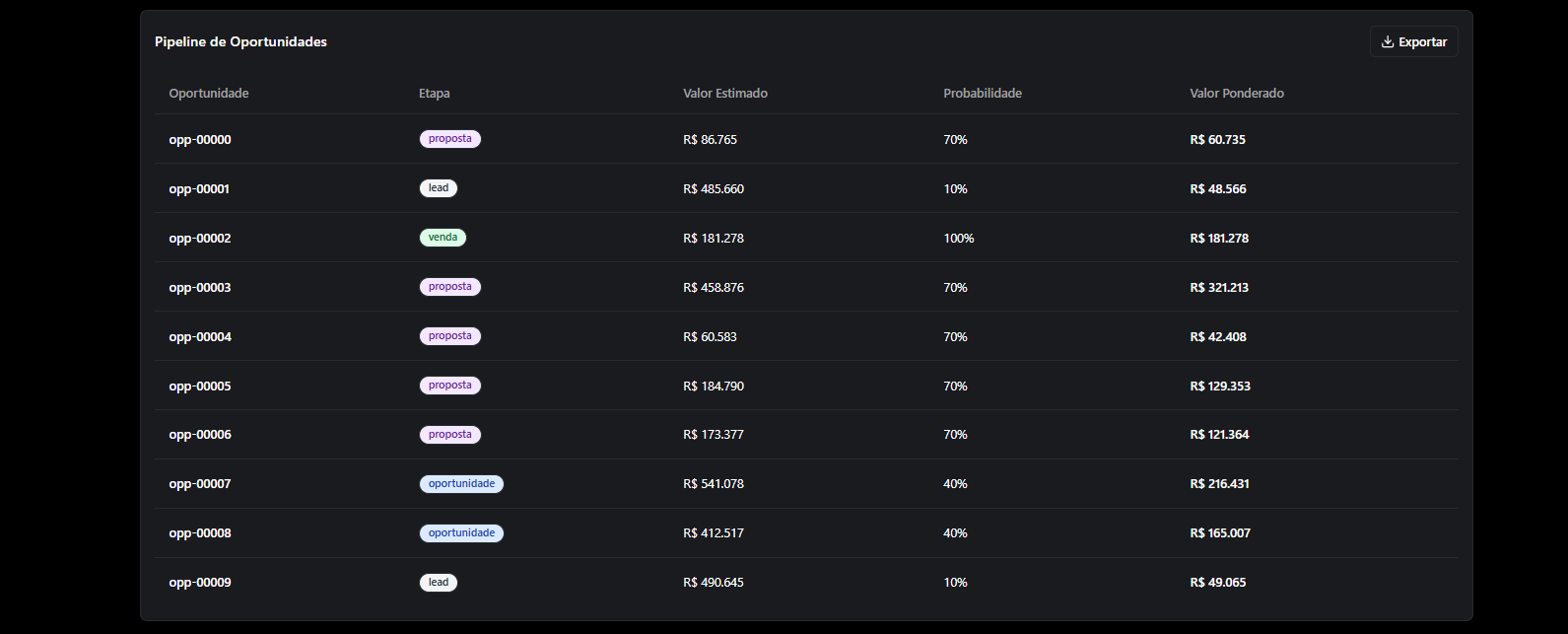Viewport: 1568px width, 634px height.
Task: Open opportunity opp-00000 row
Action: pyautogui.click(x=200, y=140)
